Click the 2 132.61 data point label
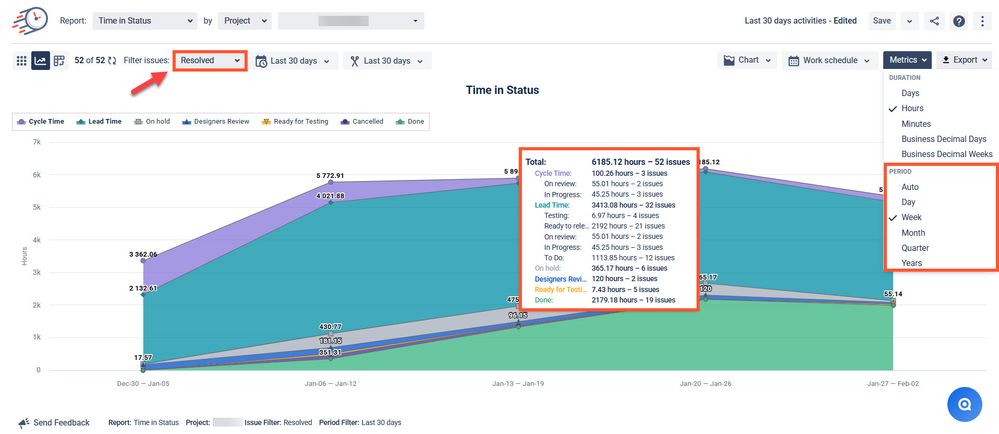Image resolution: width=999 pixels, height=434 pixels. click(x=143, y=288)
